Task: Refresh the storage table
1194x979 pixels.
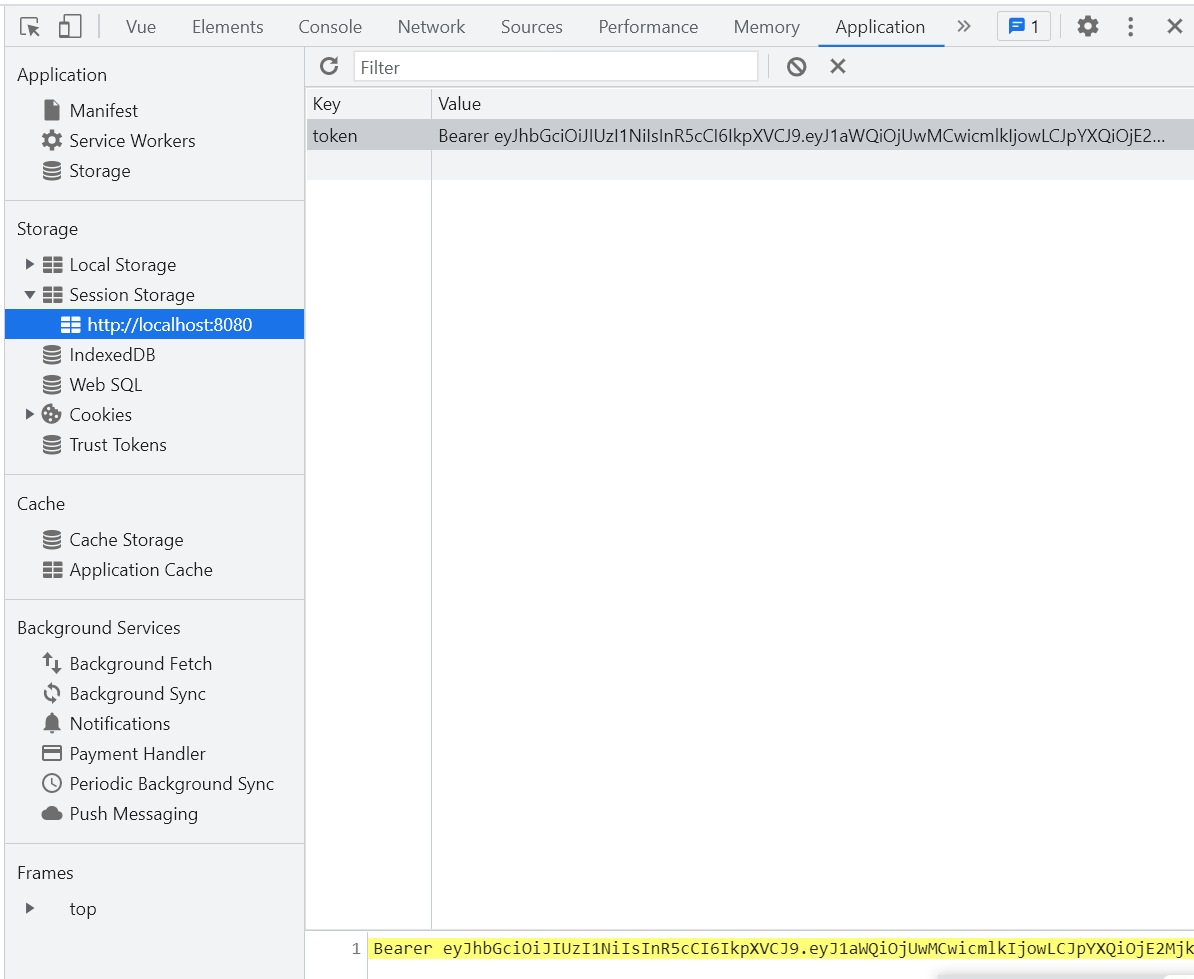Action: click(x=329, y=67)
